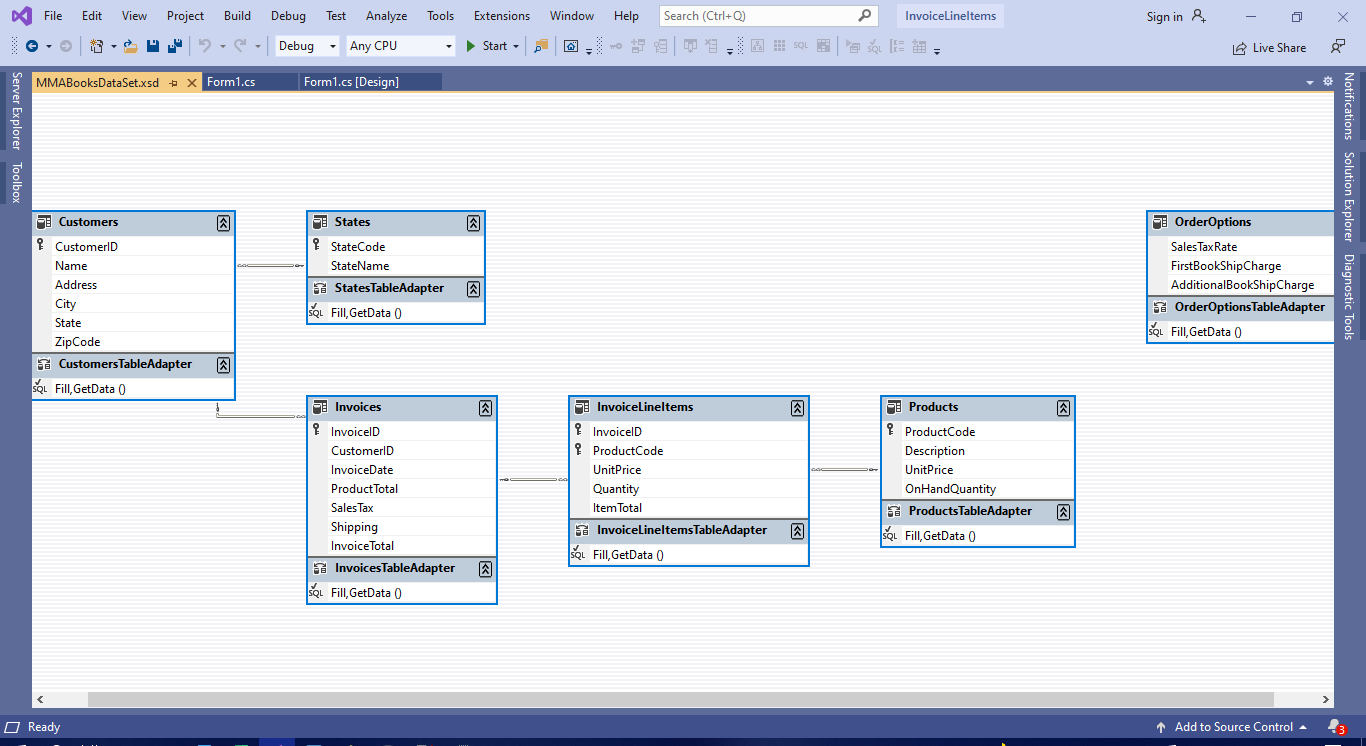Collapse the Products table columns

tap(1063, 408)
